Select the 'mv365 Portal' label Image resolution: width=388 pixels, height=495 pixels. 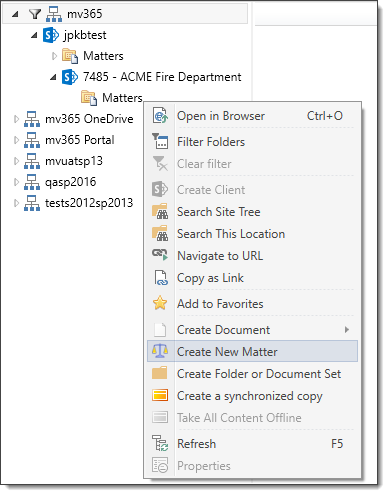point(80,140)
